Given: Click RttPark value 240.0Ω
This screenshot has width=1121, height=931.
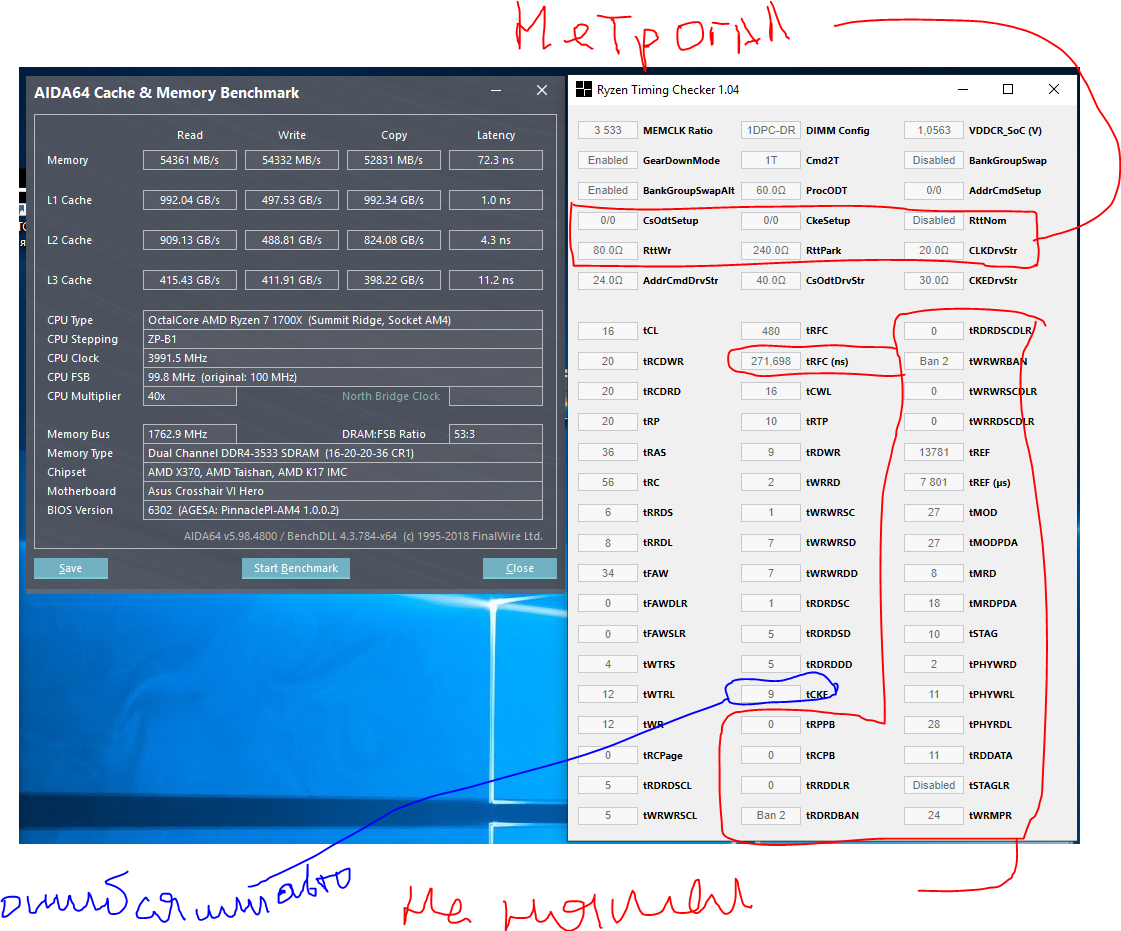Looking at the screenshot, I should [771, 250].
